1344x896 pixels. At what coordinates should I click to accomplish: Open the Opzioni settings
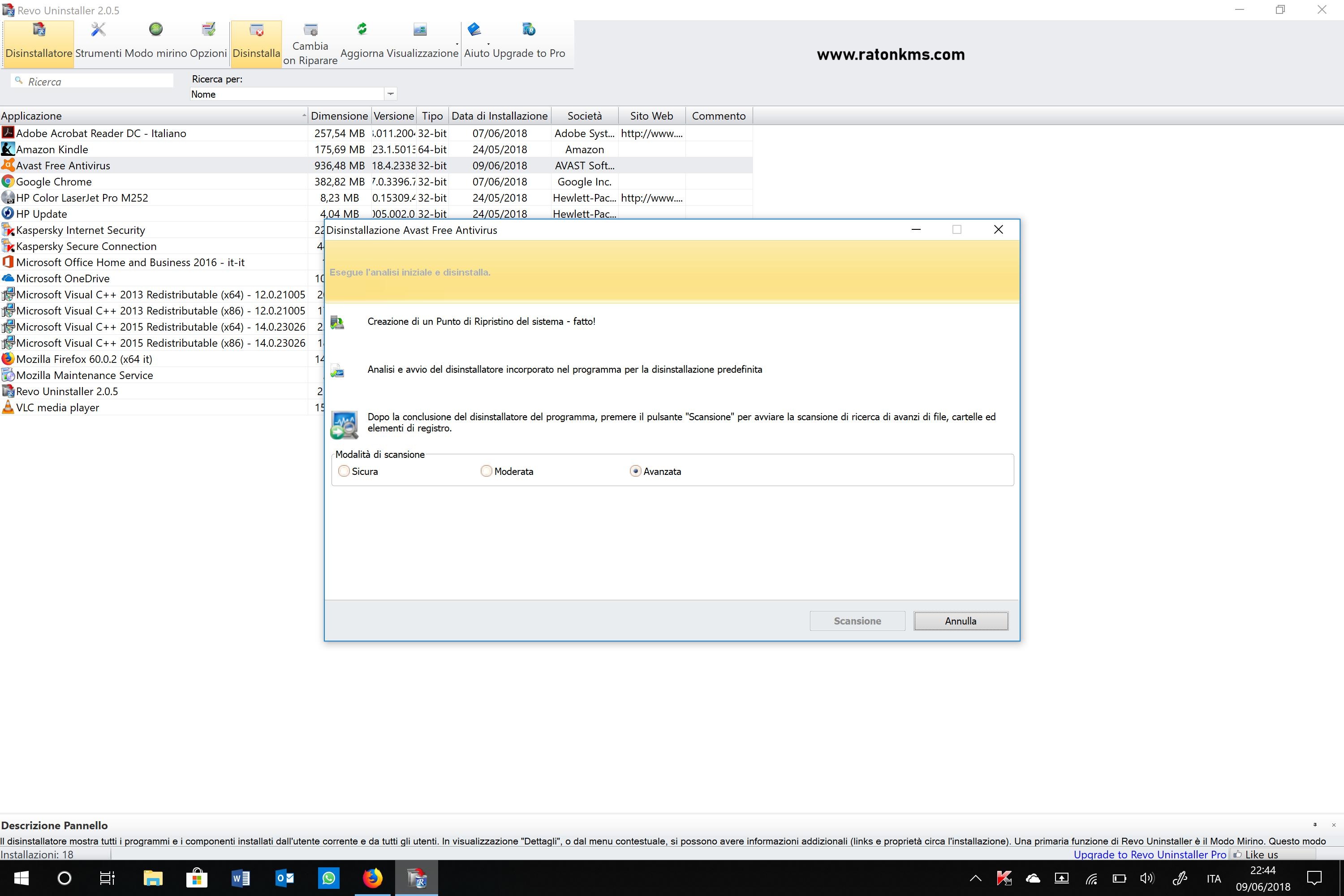(x=209, y=43)
